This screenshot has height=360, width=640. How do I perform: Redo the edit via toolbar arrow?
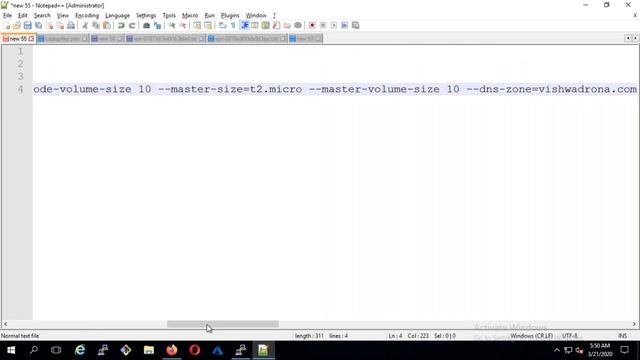click(x=132, y=25)
